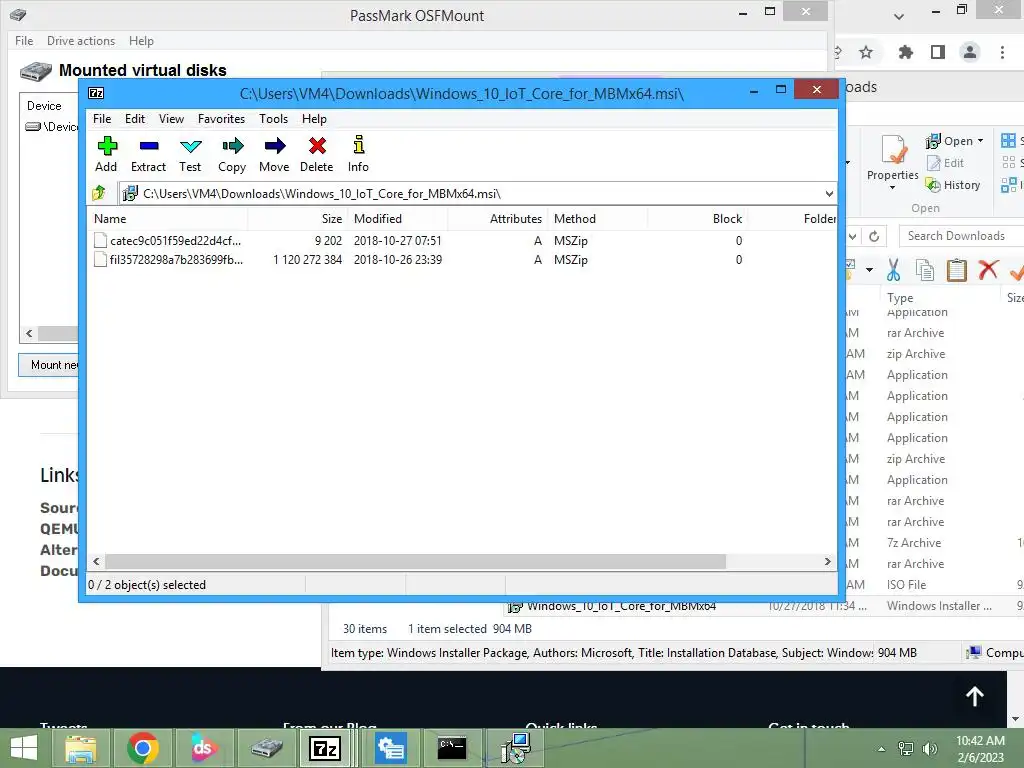Open the Windows Start button
This screenshot has width=1024, height=768.
click(24, 748)
